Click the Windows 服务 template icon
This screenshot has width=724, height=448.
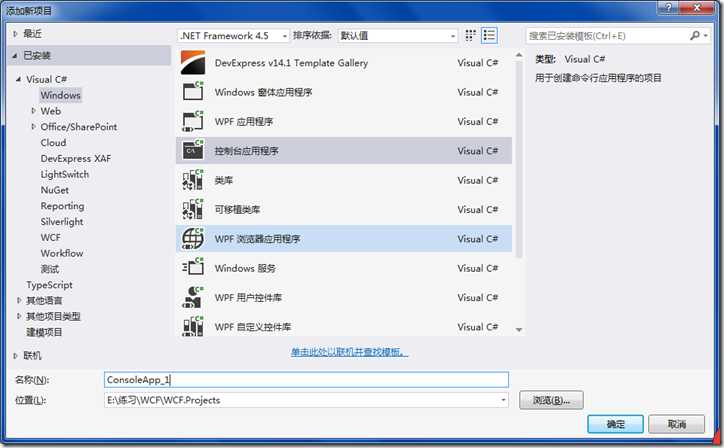[x=193, y=267]
